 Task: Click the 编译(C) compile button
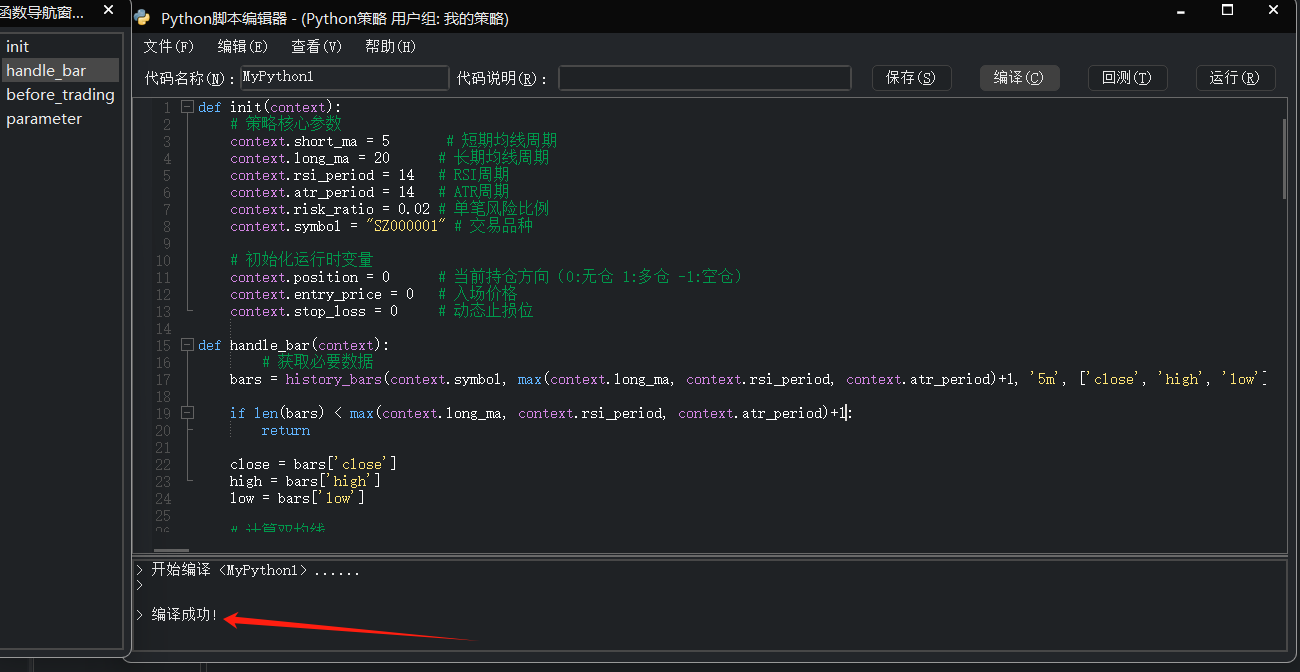[x=1019, y=78]
